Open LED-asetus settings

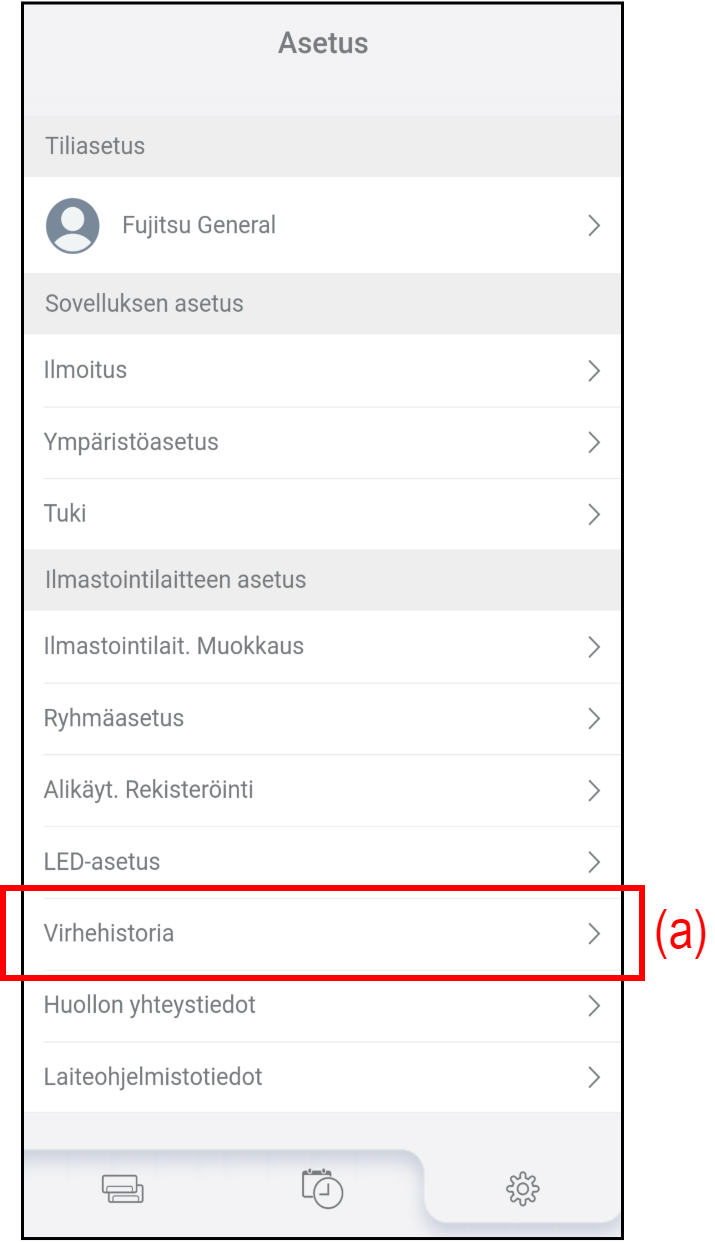[102, 862]
